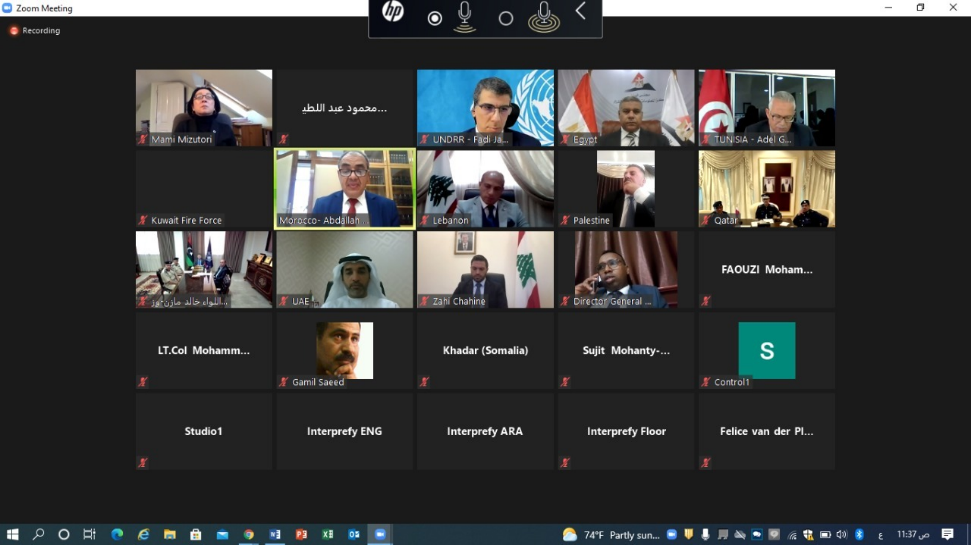The image size is (971, 545).
Task: Open Gamil Saeed's profile picture tile
Action: (344, 350)
